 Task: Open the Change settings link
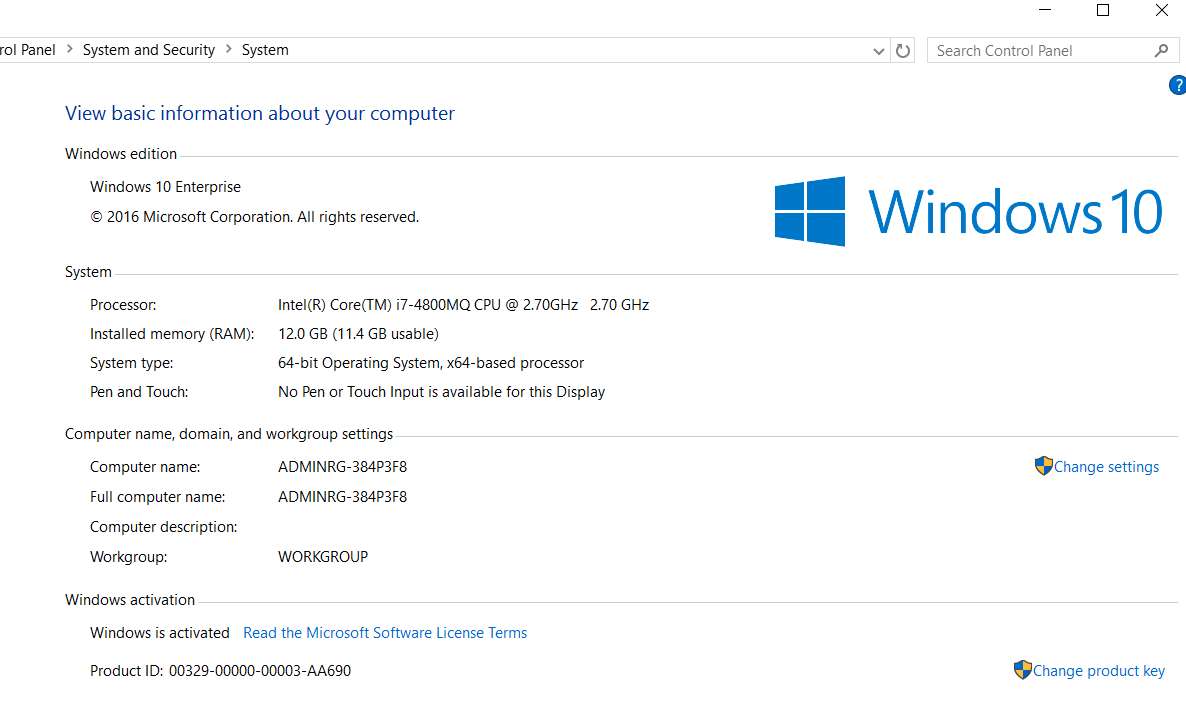[x=1106, y=467]
